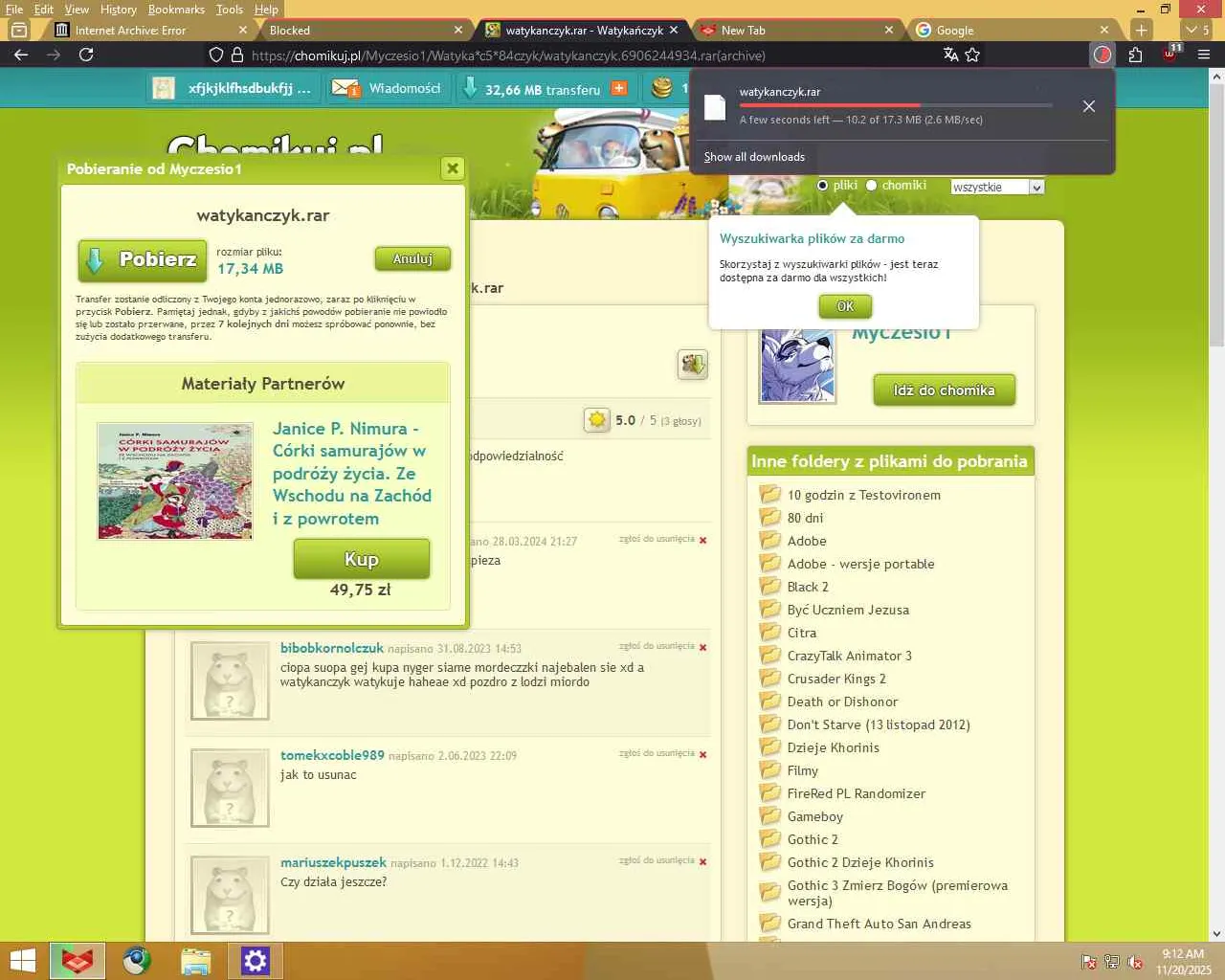
Task: Open the bibobkornolczuk profile link
Action: coord(332,648)
